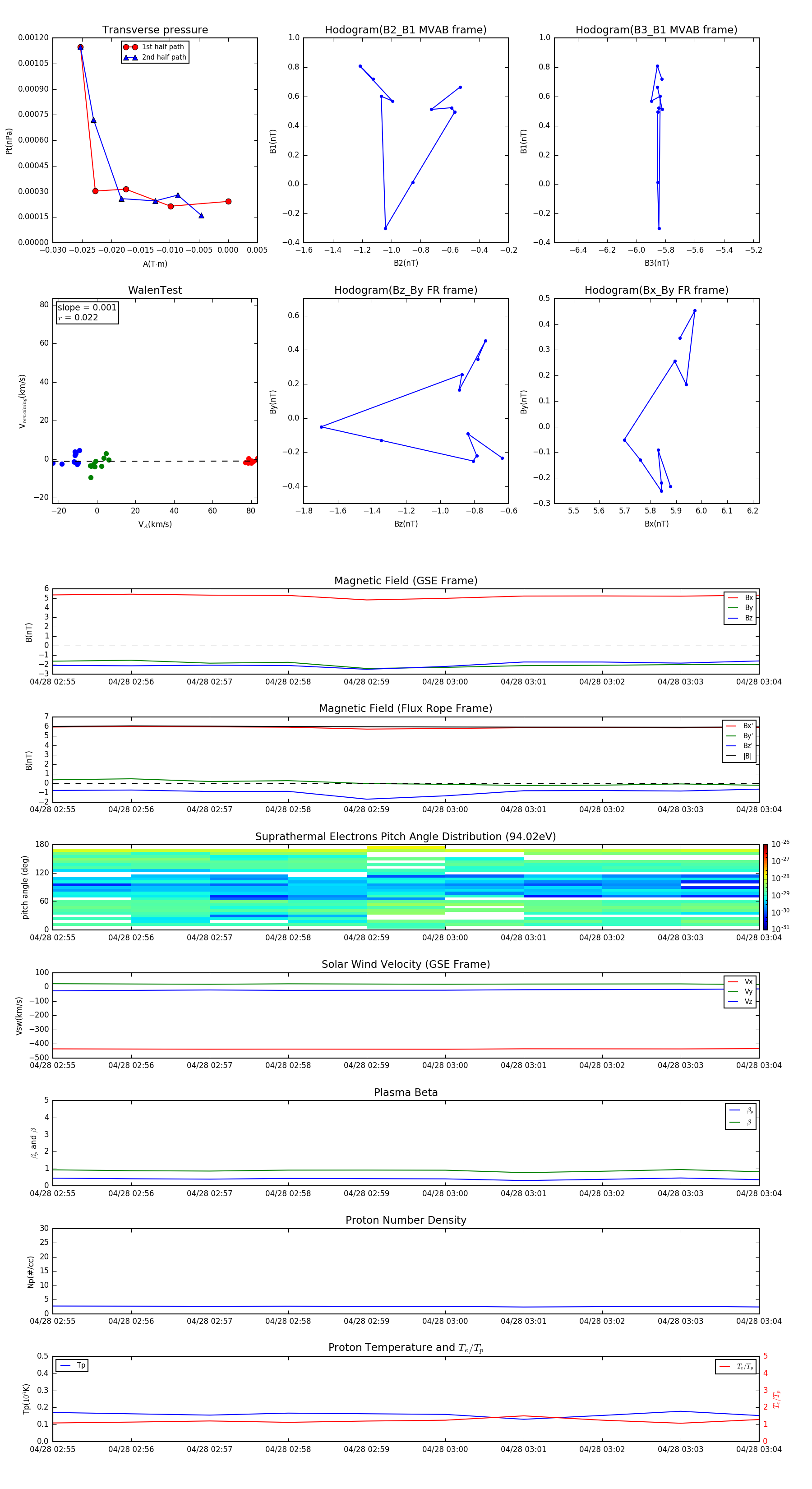The width and height of the screenshot is (812, 1489).
Task: Click 'Magnetic Field (GSE Frame)' title
Action: [x=406, y=581]
